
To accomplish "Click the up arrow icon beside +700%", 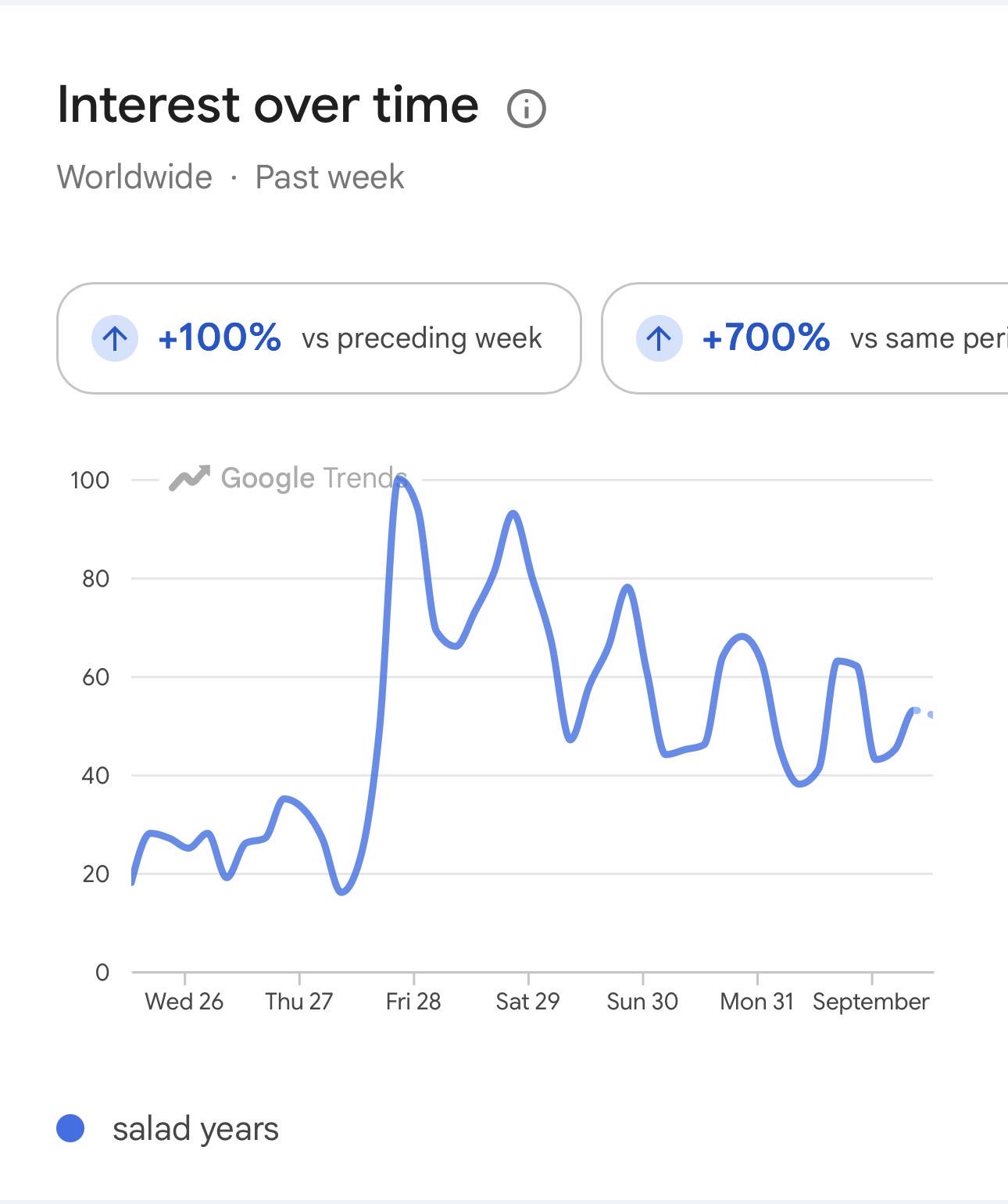I will [x=659, y=338].
